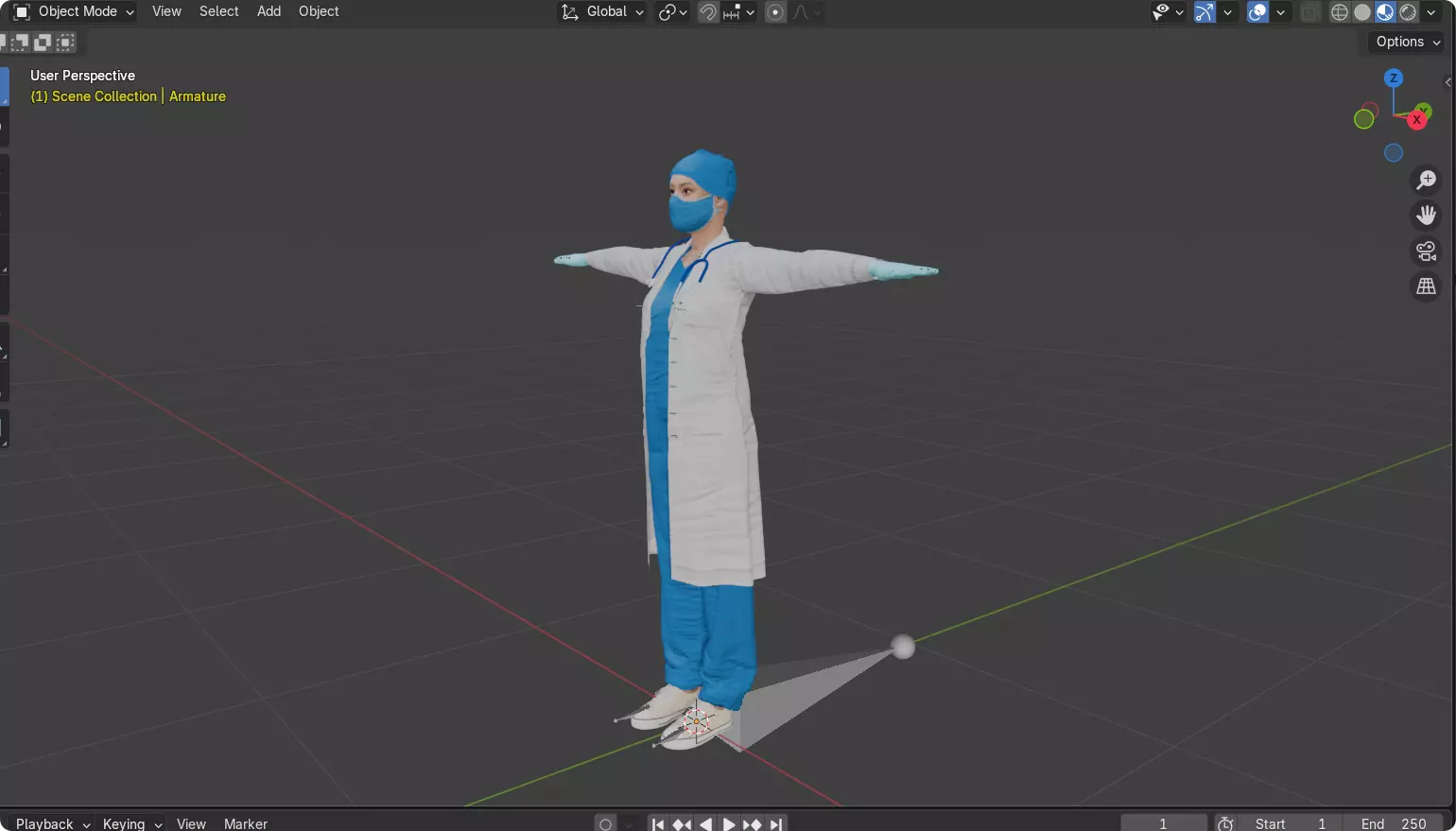Image resolution: width=1456 pixels, height=831 pixels.
Task: Toggle preview range clock icon
Action: pyautogui.click(x=1225, y=823)
